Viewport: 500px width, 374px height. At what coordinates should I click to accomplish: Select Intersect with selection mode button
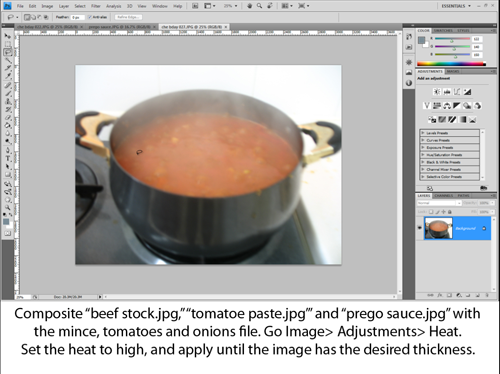pyautogui.click(x=46, y=17)
